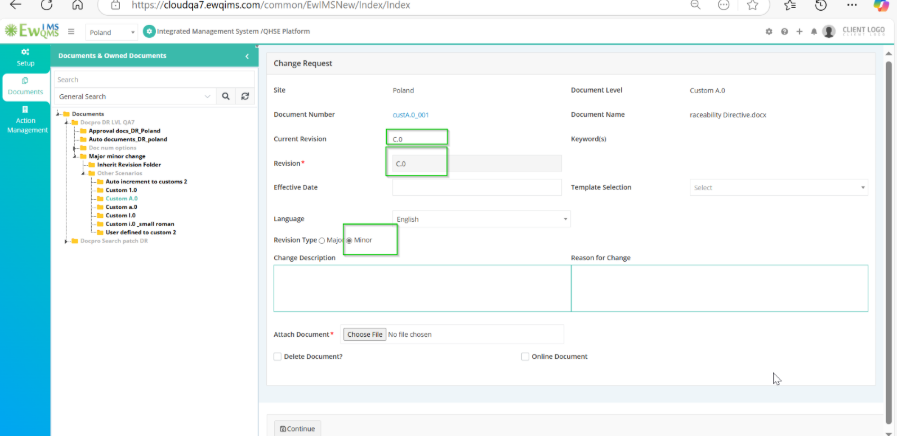The width and height of the screenshot is (898, 436).
Task: Click the Effective Date field
Action: click(476, 187)
